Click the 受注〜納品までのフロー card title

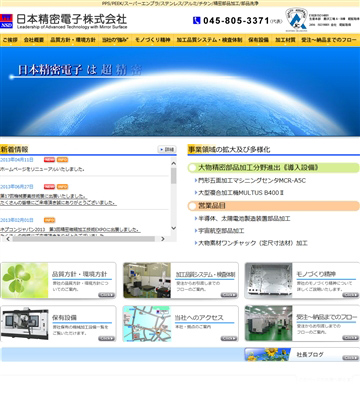click(326, 317)
